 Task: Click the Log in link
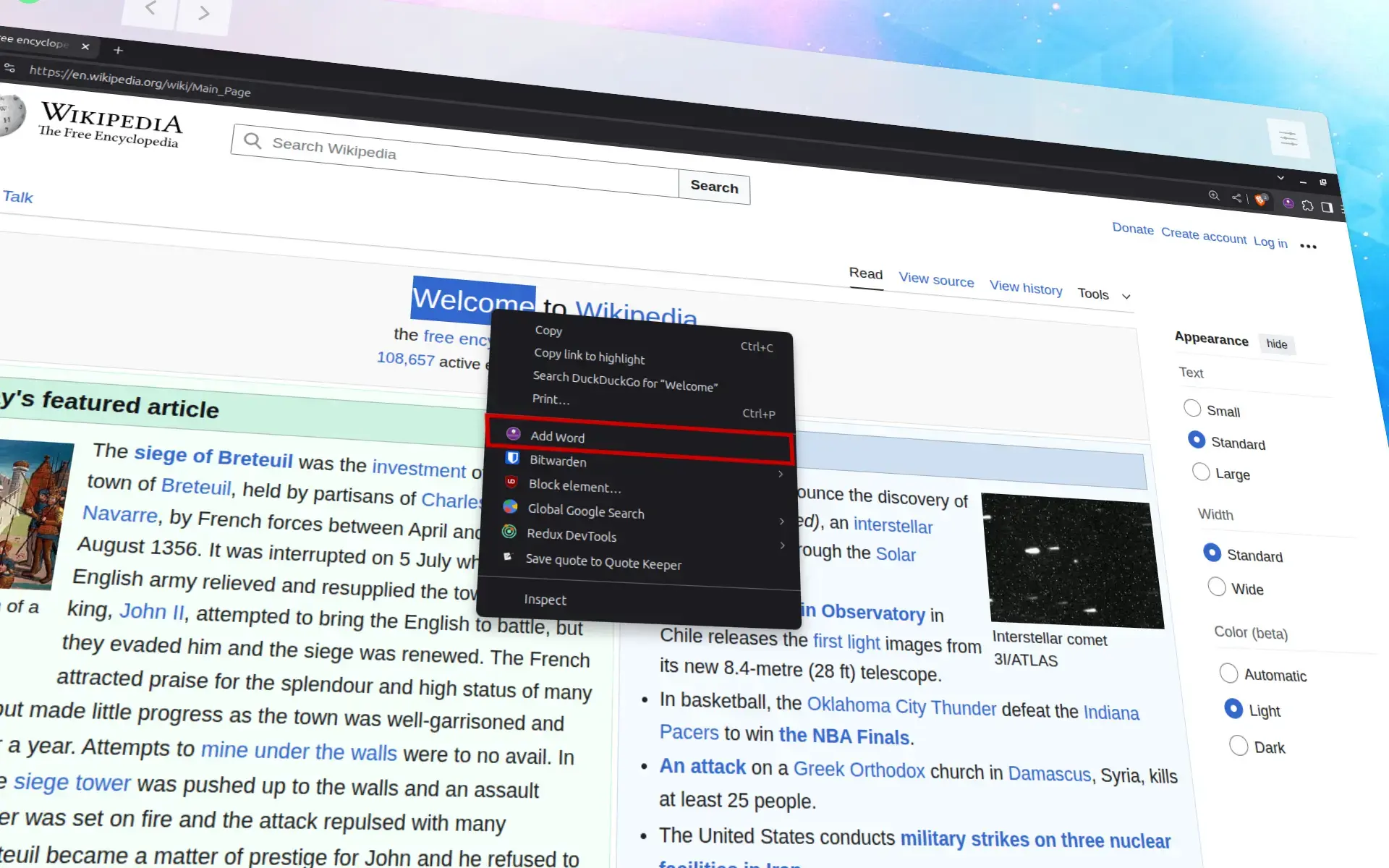1270,242
